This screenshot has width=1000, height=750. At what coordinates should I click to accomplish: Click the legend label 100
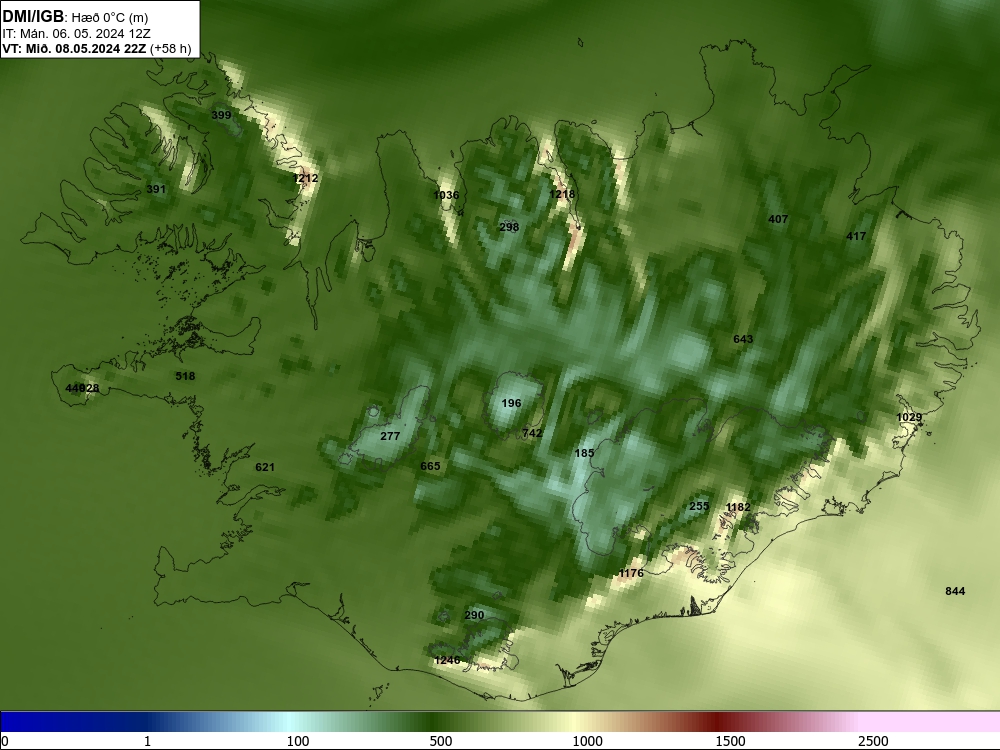[298, 741]
